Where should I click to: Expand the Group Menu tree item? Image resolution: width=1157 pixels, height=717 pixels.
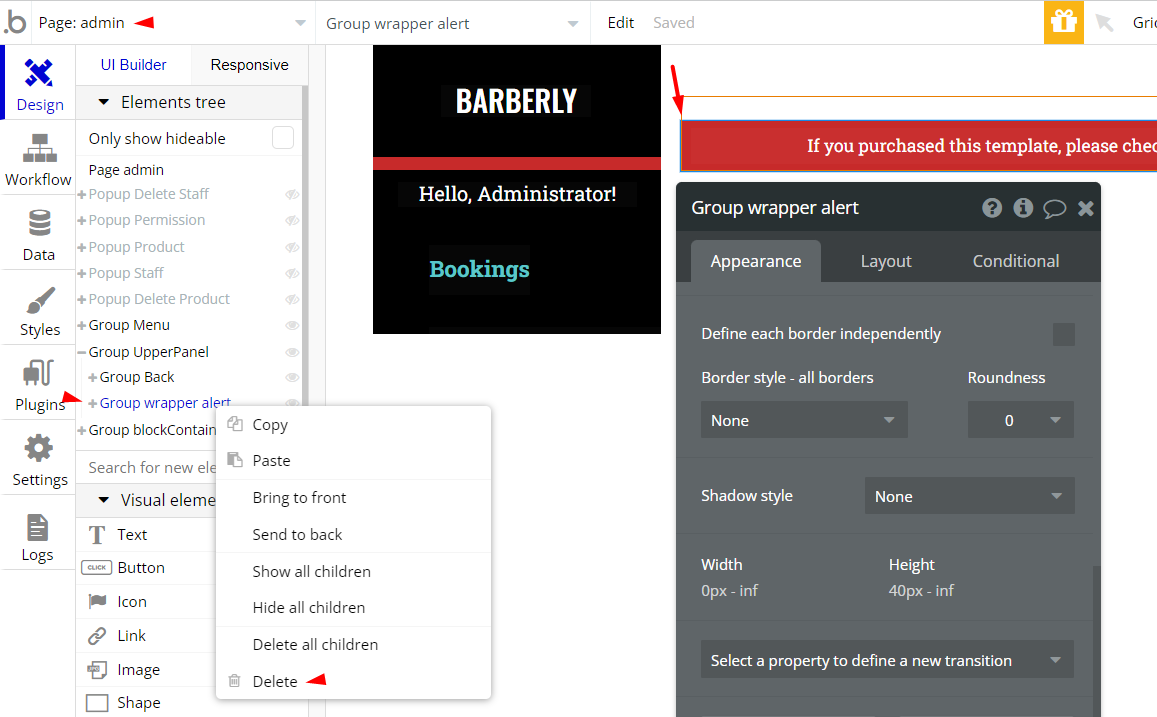82,325
